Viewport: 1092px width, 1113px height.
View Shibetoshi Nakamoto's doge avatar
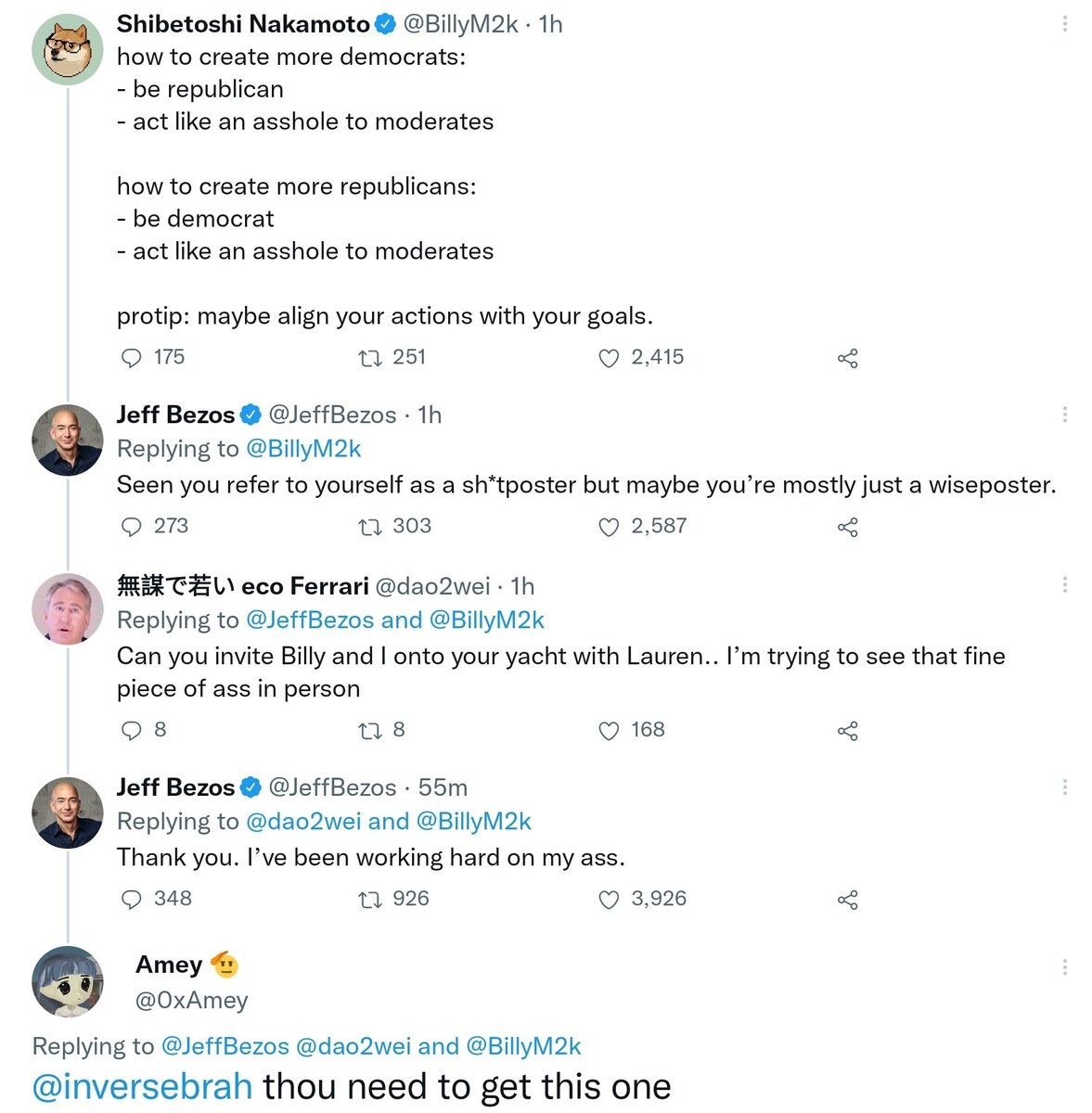(x=68, y=50)
